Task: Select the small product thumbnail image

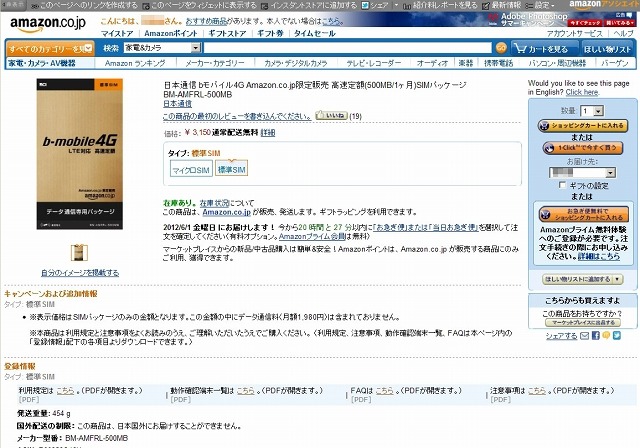Action: click(x=79, y=253)
